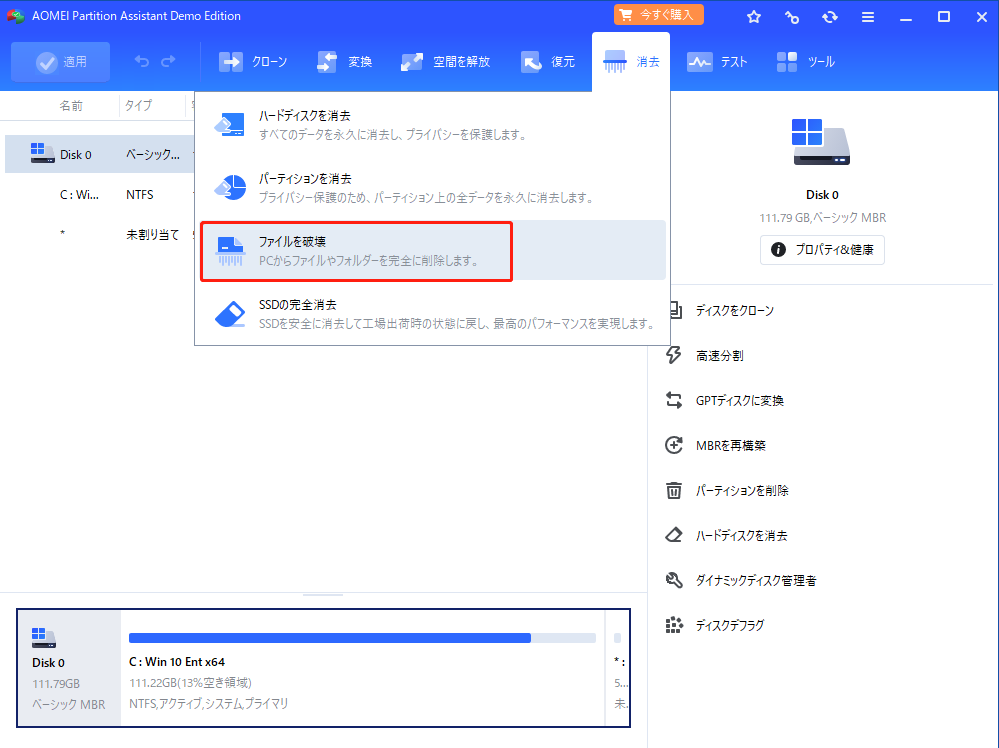Click the shredder icon beside ファイルを破壊
The height and width of the screenshot is (748, 999).
(230, 251)
